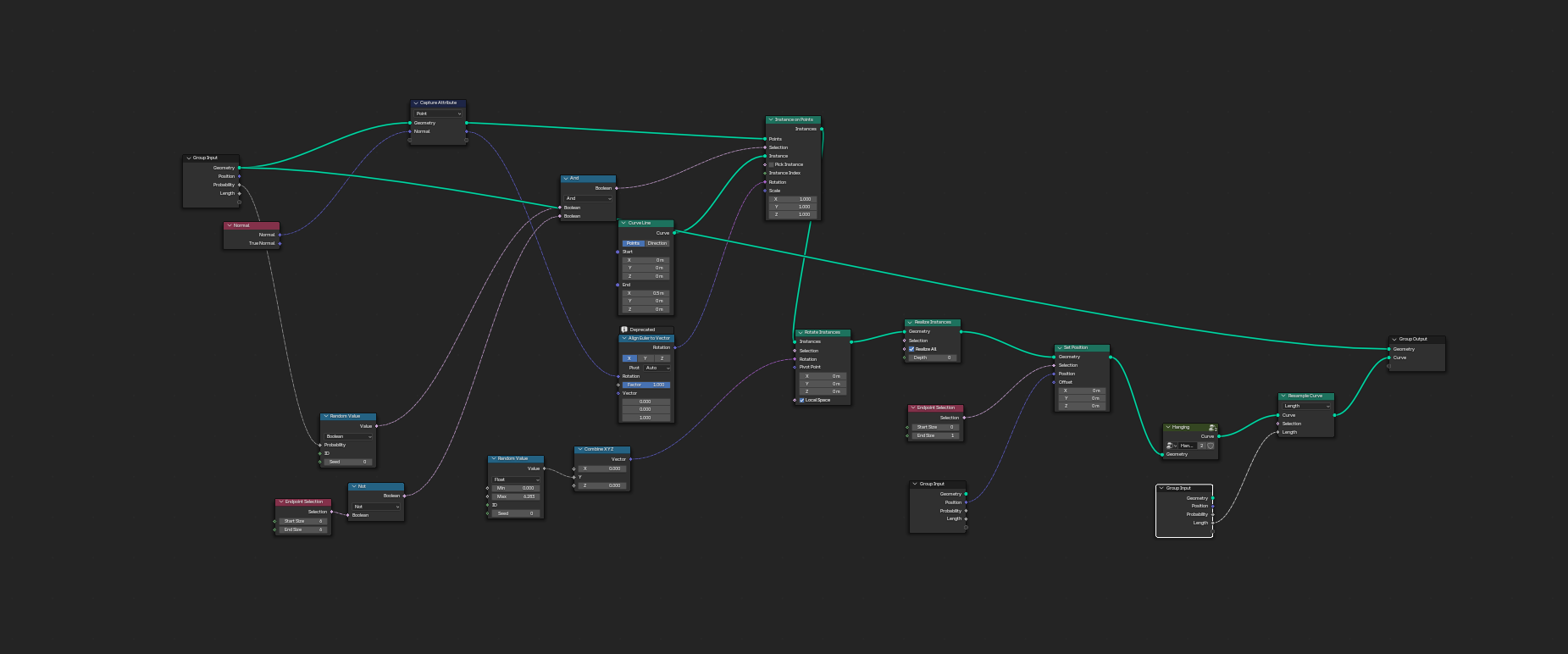Select Z axis on Align Euler to Vector
Viewport: 1568px width, 654px height.
tap(662, 358)
